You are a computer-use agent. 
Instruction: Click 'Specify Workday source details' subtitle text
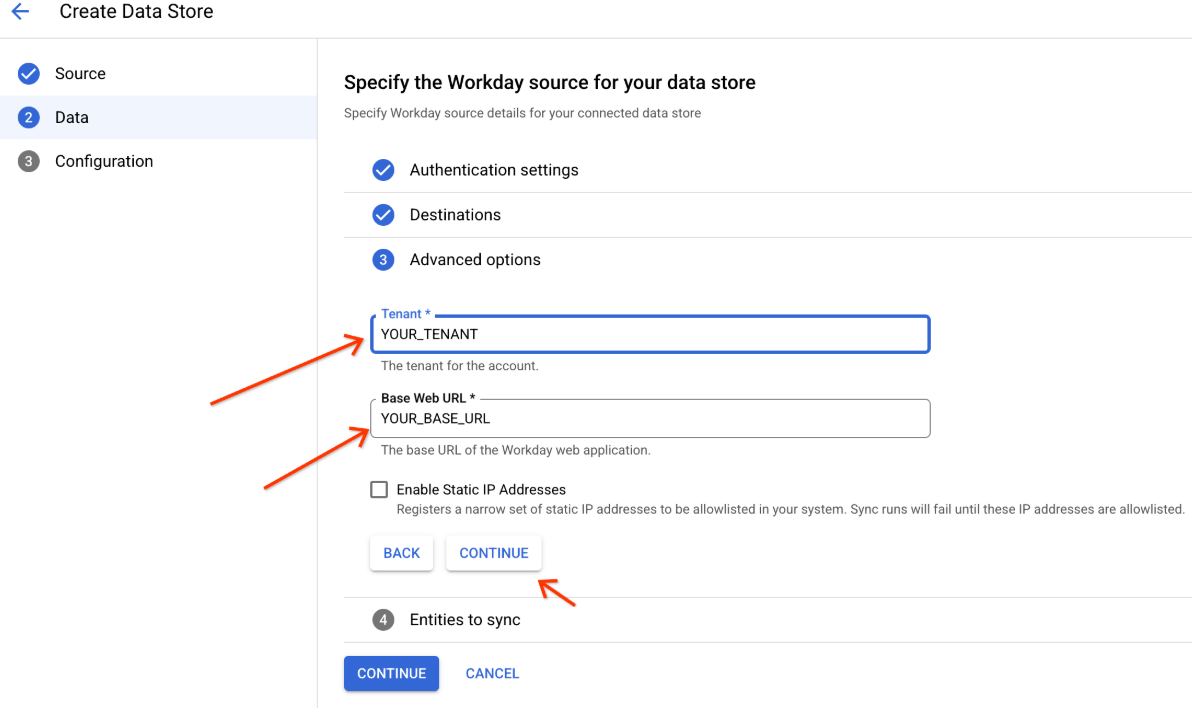tap(522, 113)
